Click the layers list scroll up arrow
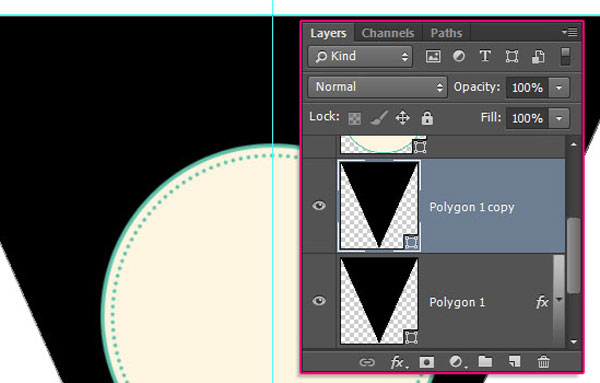The image size is (600, 383). point(573,145)
